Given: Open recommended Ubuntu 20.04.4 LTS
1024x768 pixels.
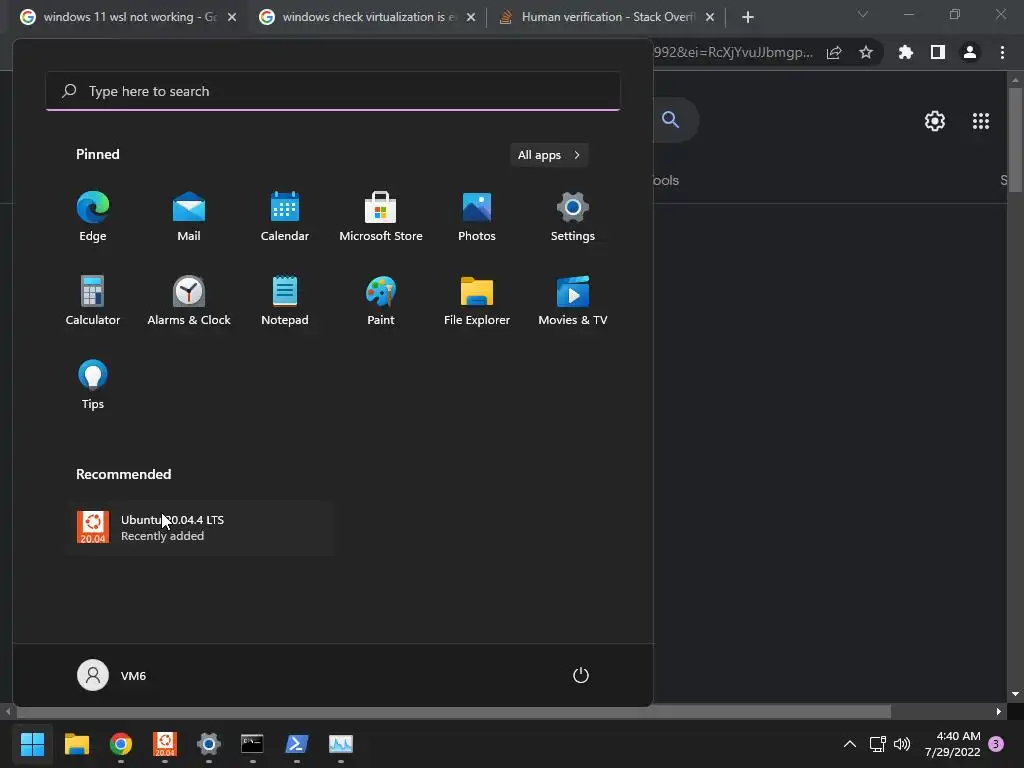Looking at the screenshot, I should point(200,528).
